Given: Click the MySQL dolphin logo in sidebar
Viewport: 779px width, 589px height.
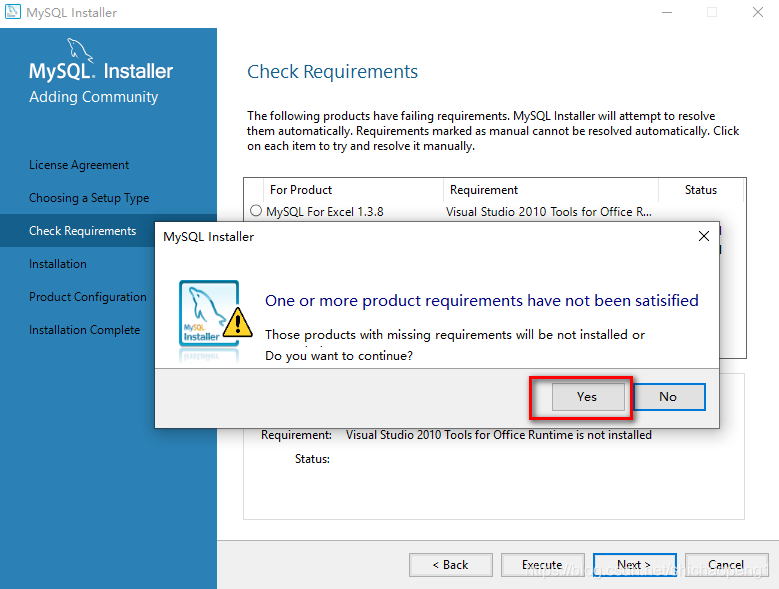Looking at the screenshot, I should (x=79, y=50).
